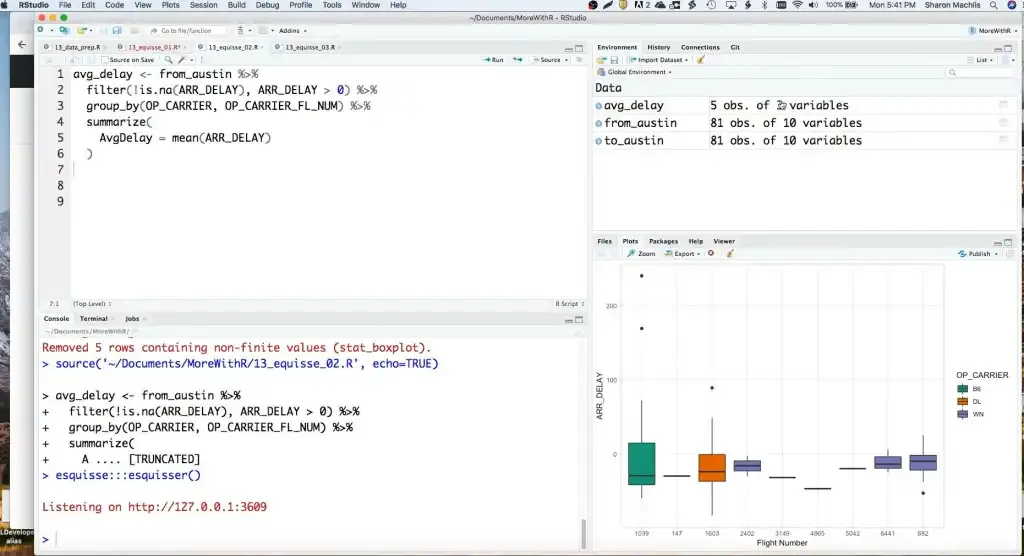Viewport: 1024px width, 556px height.
Task: Click the Bluetooth menu bar icon
Action: [764, 5]
